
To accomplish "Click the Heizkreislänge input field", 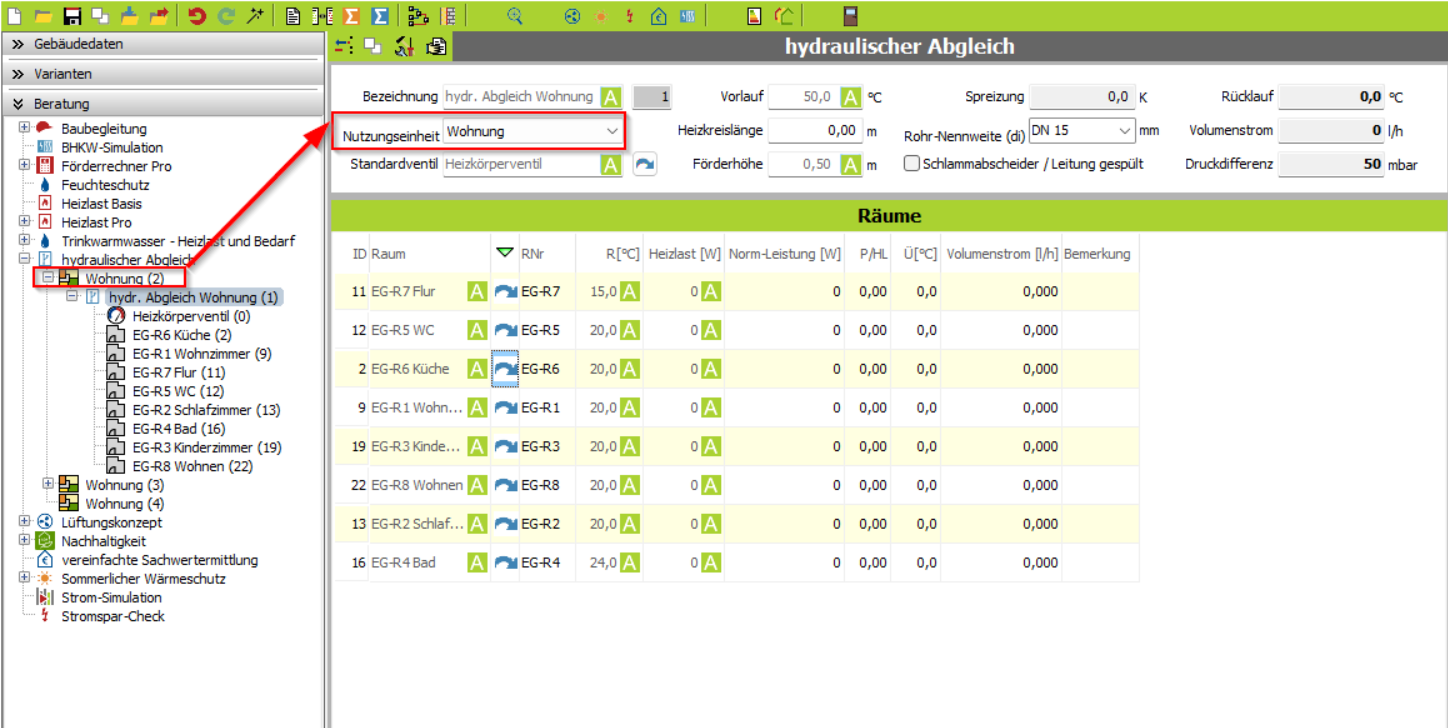I will point(814,131).
